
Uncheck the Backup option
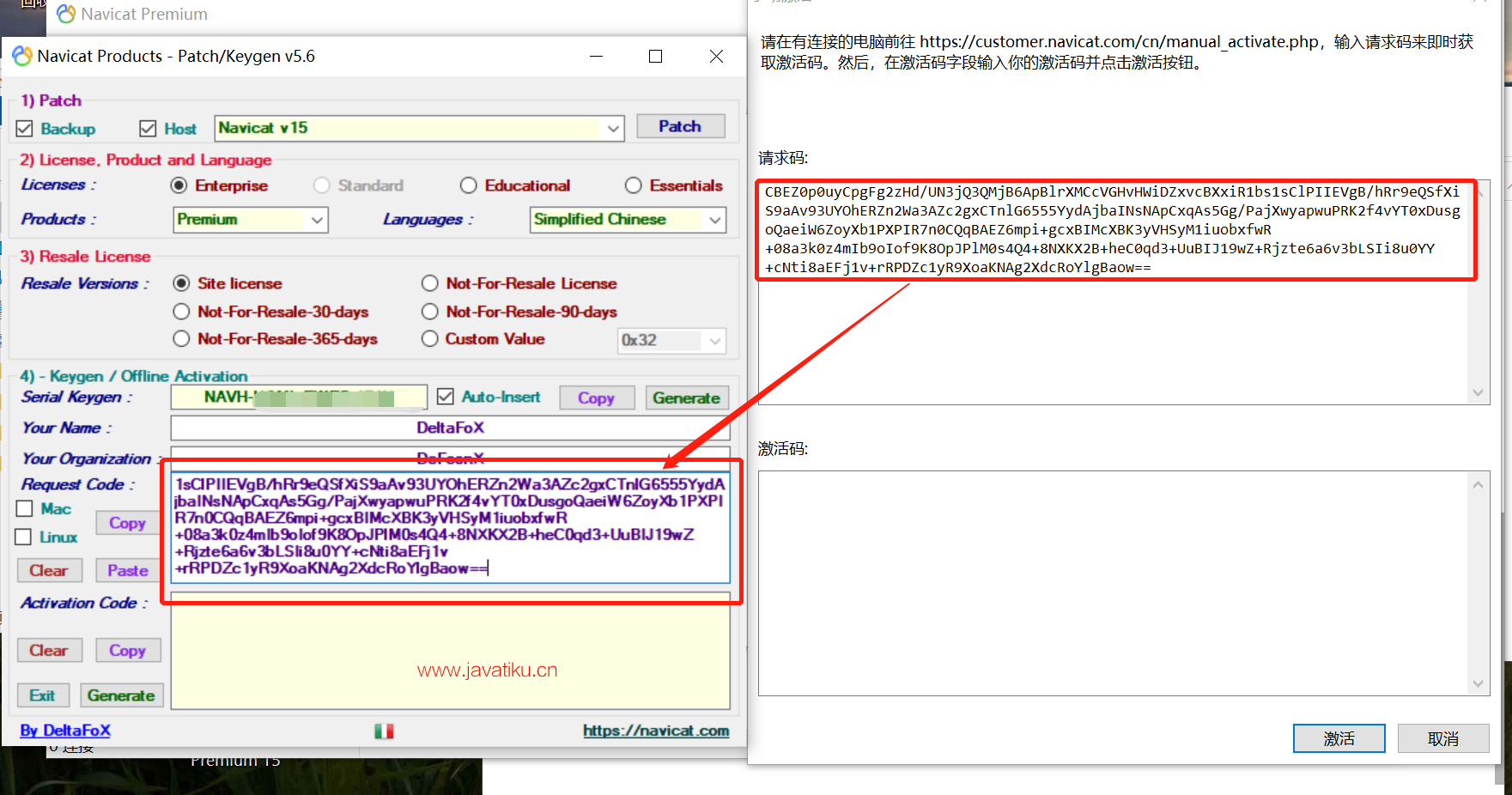click(25, 129)
